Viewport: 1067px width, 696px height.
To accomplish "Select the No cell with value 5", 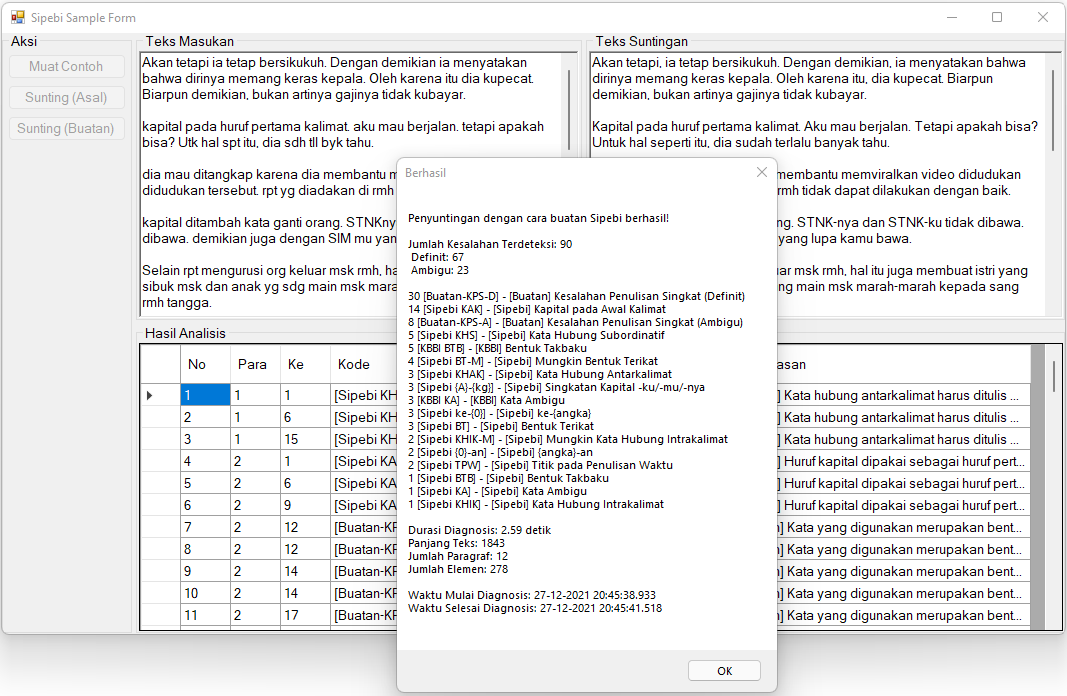I will coord(206,483).
